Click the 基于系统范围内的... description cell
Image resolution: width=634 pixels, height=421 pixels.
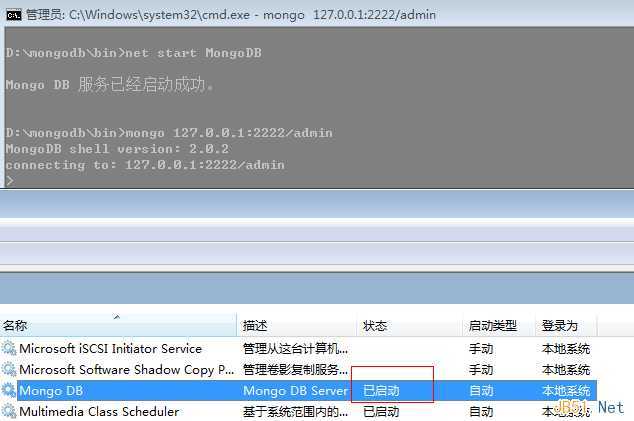point(296,412)
